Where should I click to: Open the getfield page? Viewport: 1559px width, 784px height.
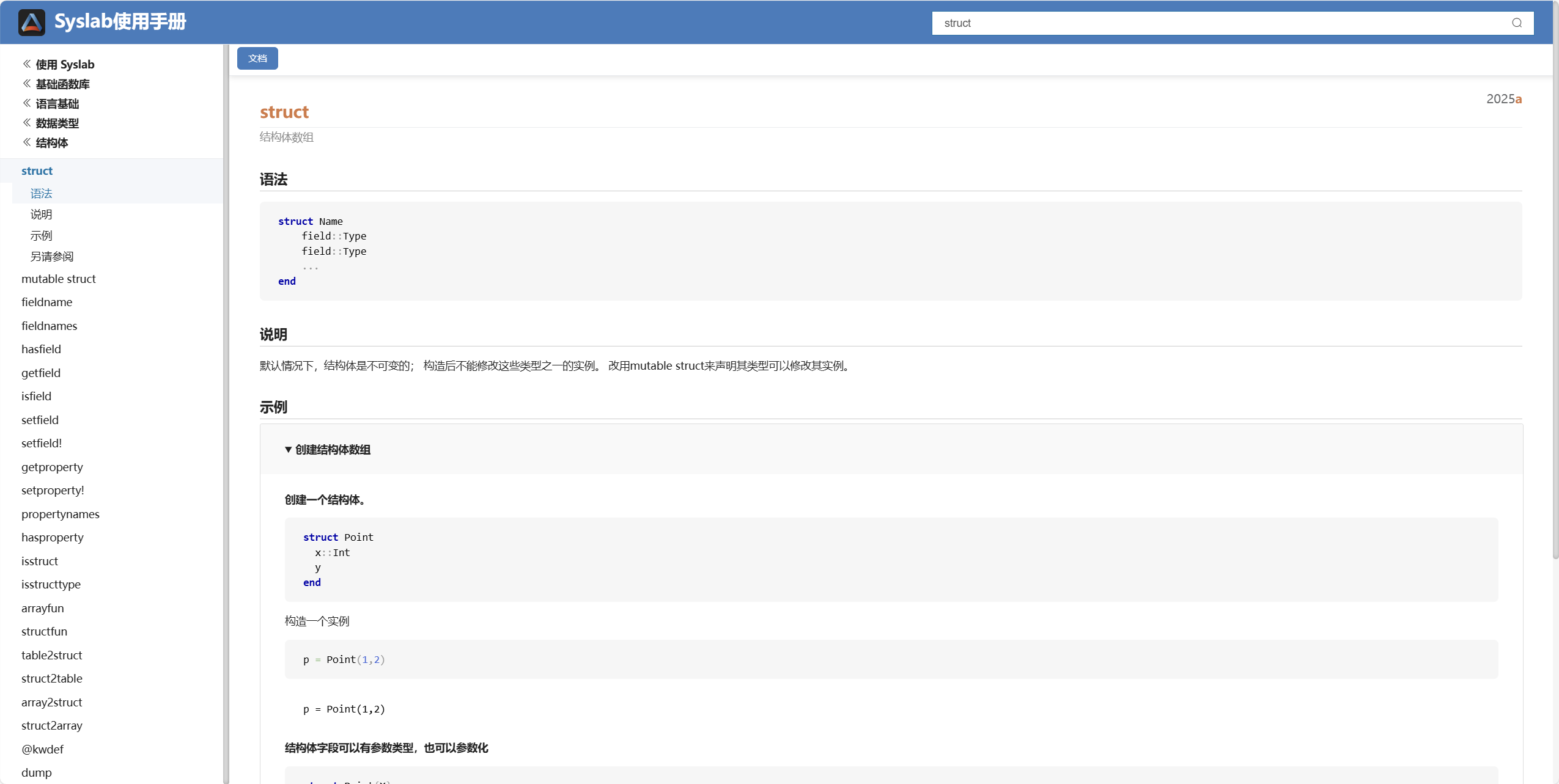(x=41, y=373)
